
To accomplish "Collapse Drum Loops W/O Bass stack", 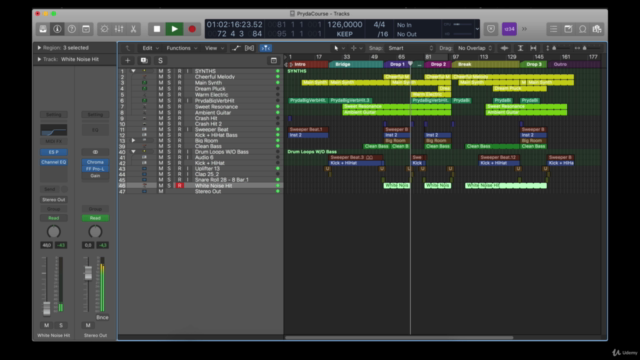I will coord(133,152).
